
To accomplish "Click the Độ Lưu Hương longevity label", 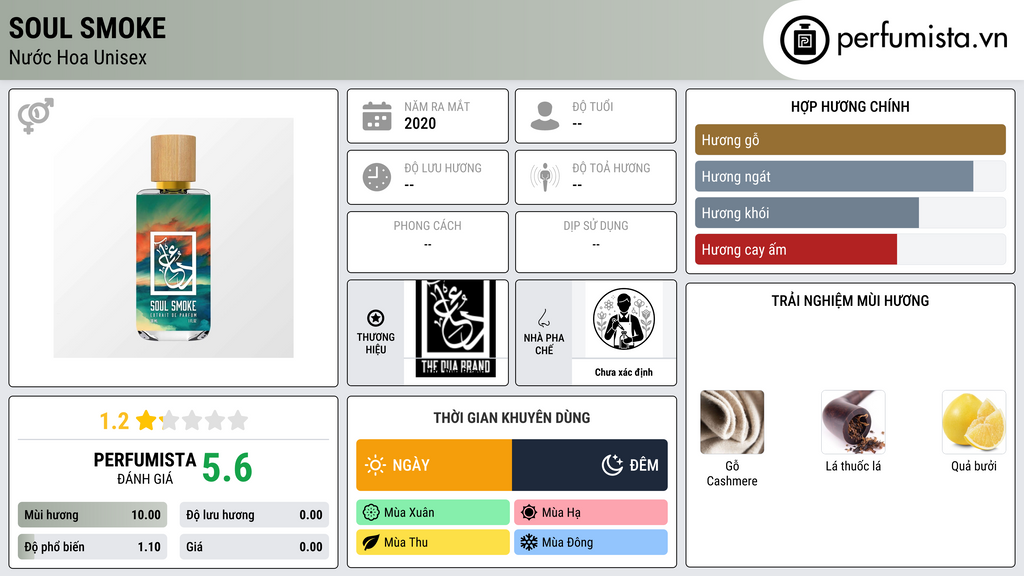I will click(443, 168).
